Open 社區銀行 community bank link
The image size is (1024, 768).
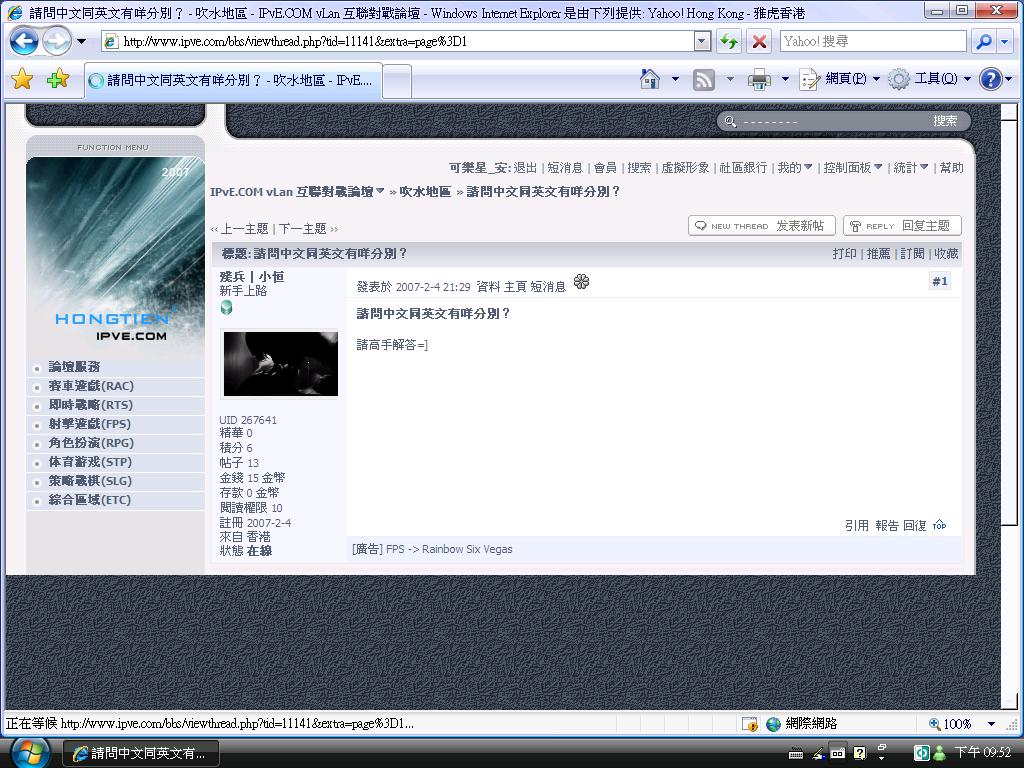tap(743, 168)
